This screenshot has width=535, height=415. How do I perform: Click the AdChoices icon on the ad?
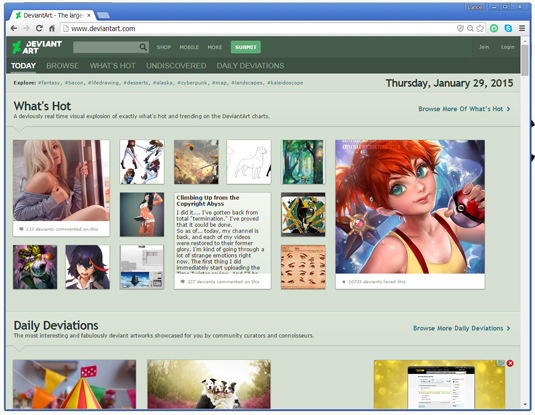point(501,363)
